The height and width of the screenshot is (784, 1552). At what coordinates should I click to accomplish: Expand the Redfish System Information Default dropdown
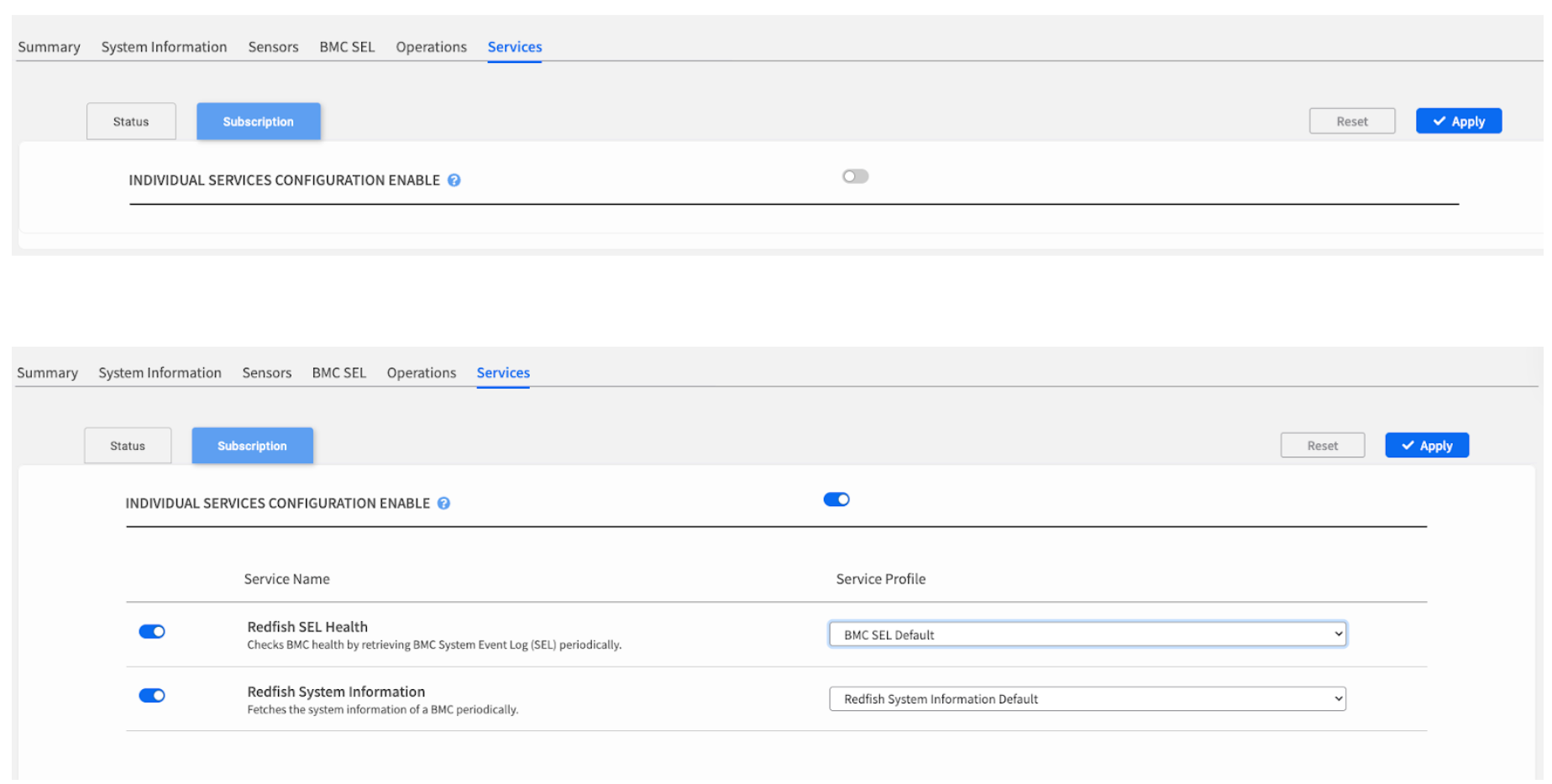[1087, 699]
